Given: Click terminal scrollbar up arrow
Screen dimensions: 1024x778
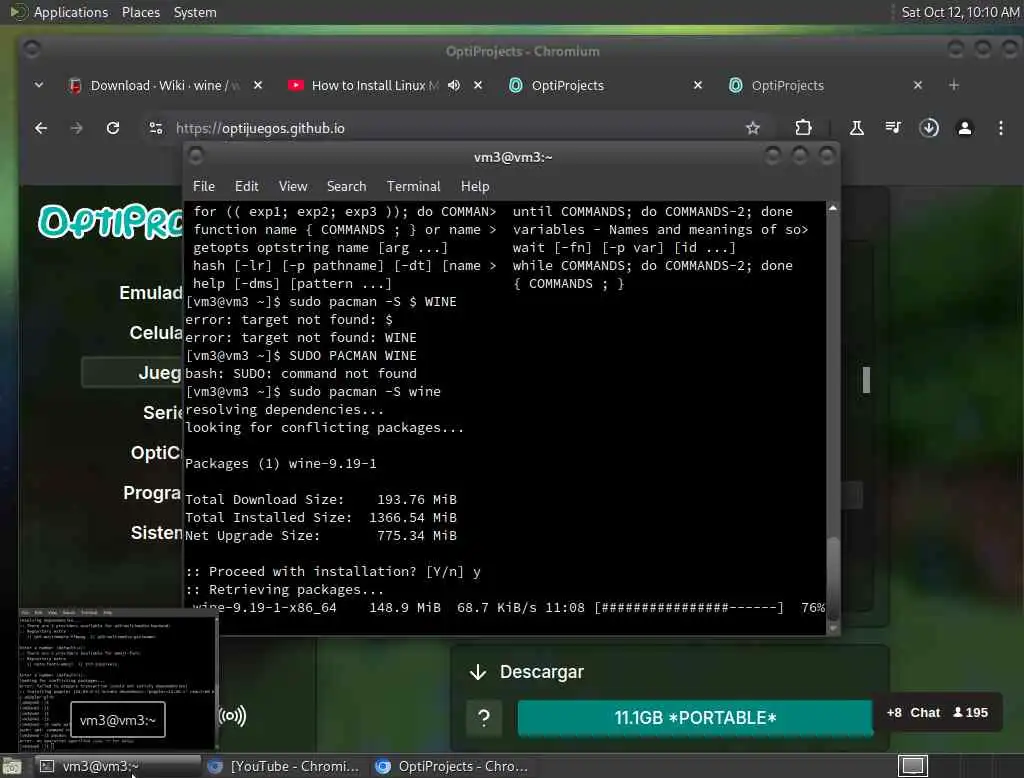Looking at the screenshot, I should (833, 208).
